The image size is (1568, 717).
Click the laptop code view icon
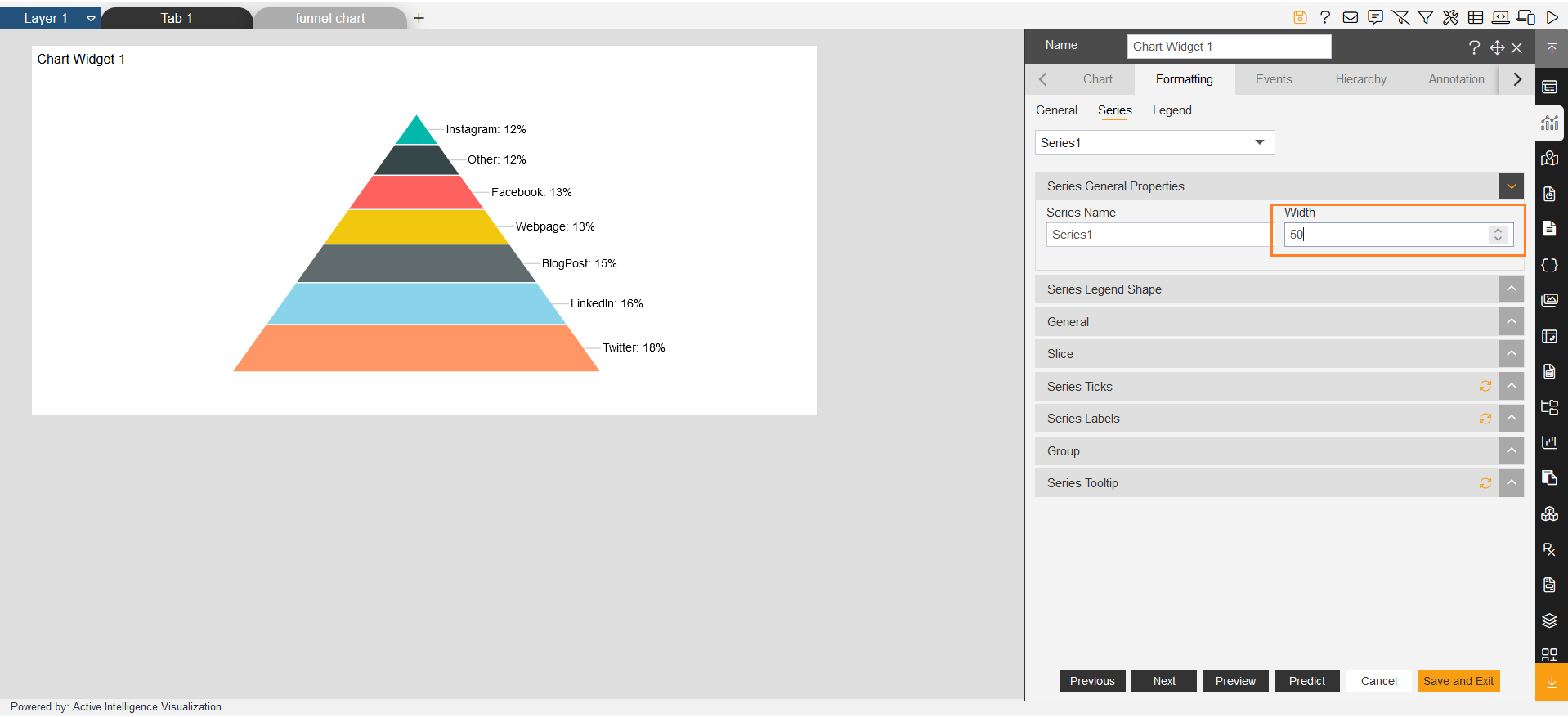click(x=1501, y=17)
